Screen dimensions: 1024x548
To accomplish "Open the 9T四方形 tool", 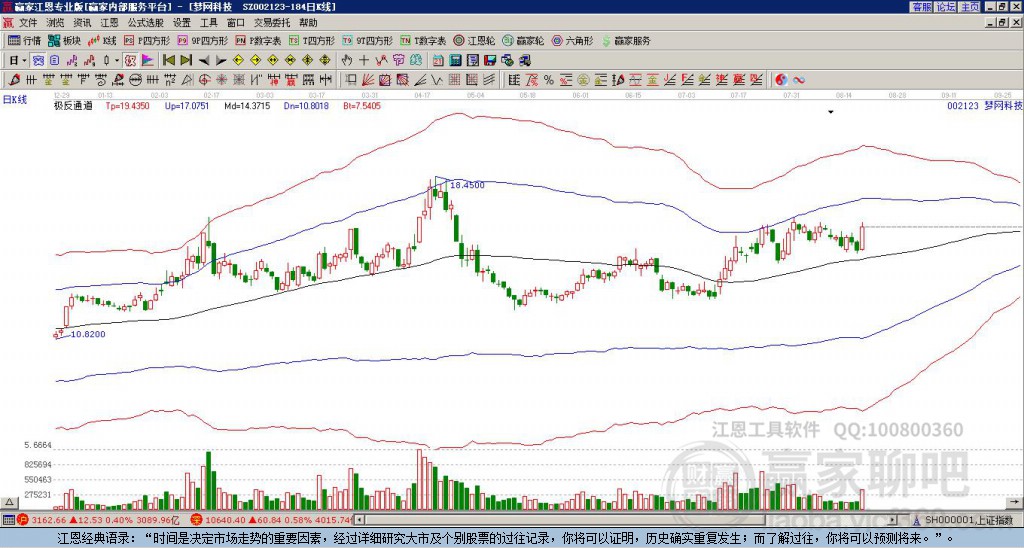I will (367, 40).
